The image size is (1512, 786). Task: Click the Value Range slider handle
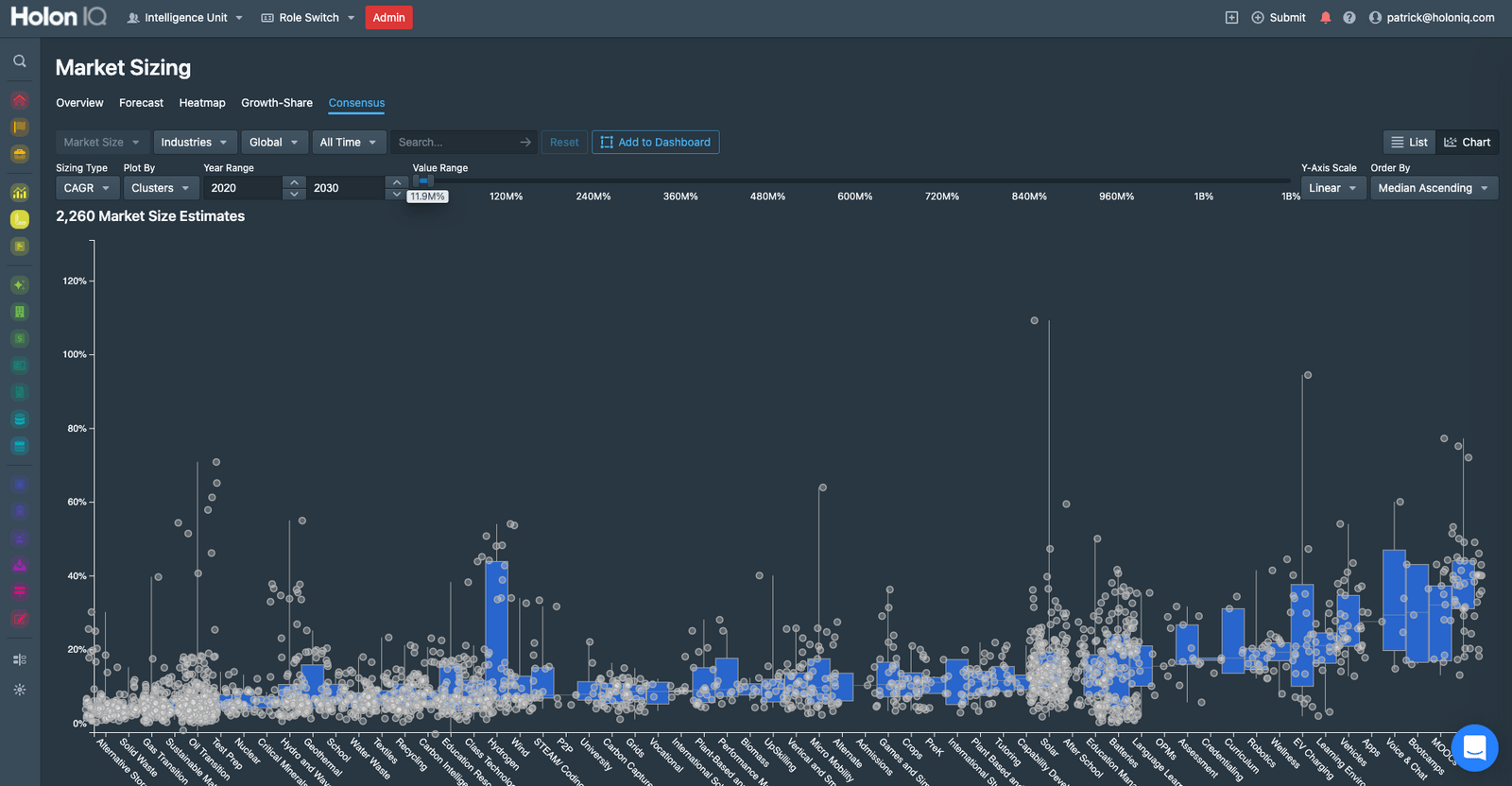click(423, 180)
